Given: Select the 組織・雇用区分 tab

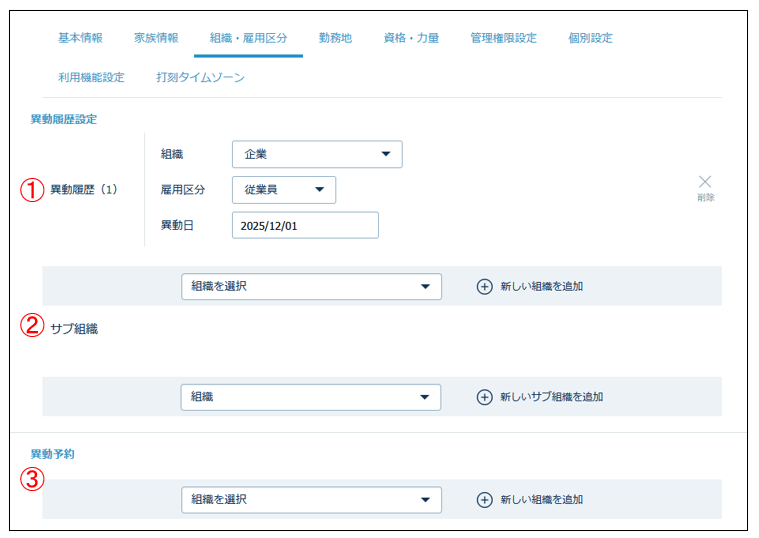Looking at the screenshot, I should tap(248, 38).
